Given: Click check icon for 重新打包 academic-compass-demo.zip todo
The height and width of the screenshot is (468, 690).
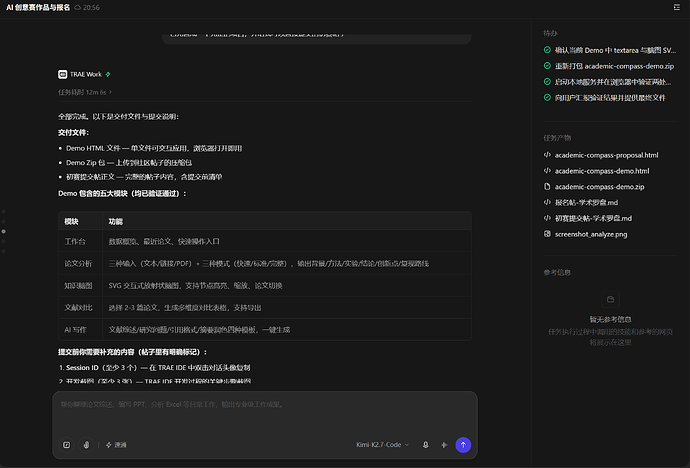Looking at the screenshot, I should [x=547, y=66].
